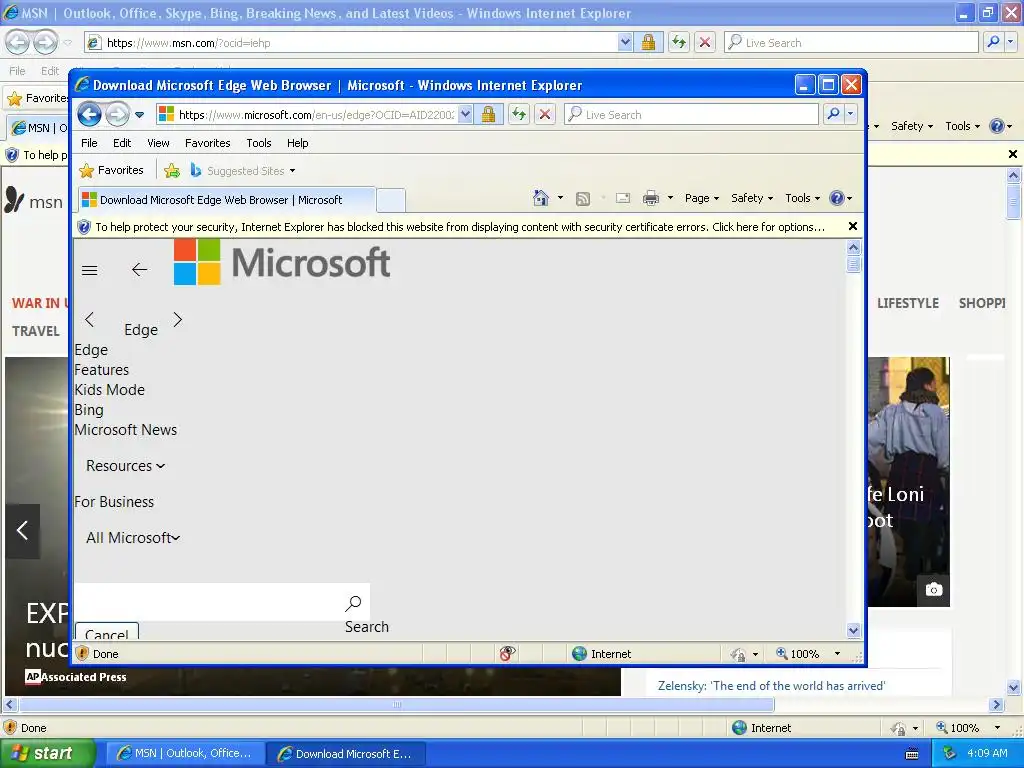Click Read Mail icon in front window
Image resolution: width=1024 pixels, height=768 pixels.
pos(623,198)
